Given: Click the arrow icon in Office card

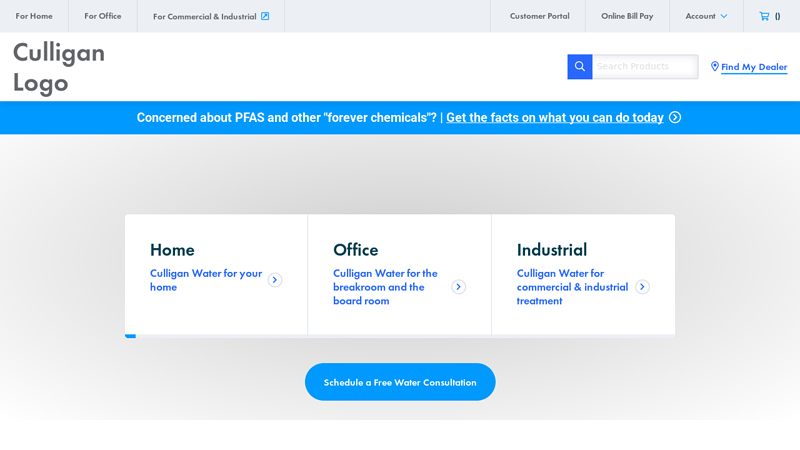Looking at the screenshot, I should (458, 287).
